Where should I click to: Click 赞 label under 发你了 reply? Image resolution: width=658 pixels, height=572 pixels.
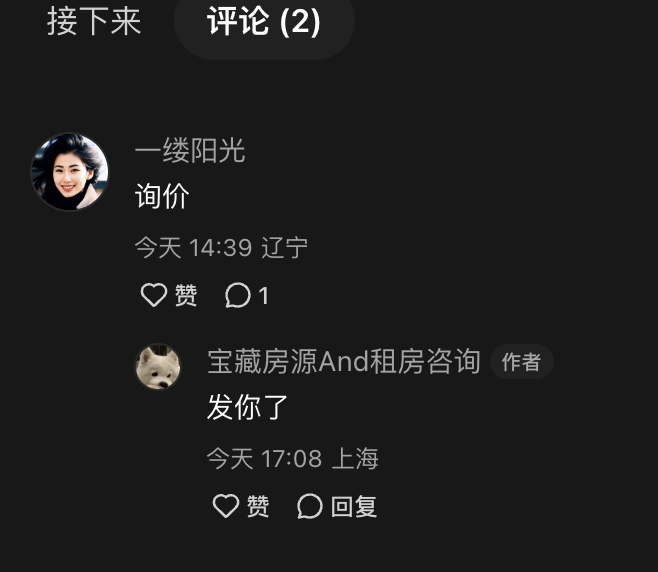click(258, 506)
